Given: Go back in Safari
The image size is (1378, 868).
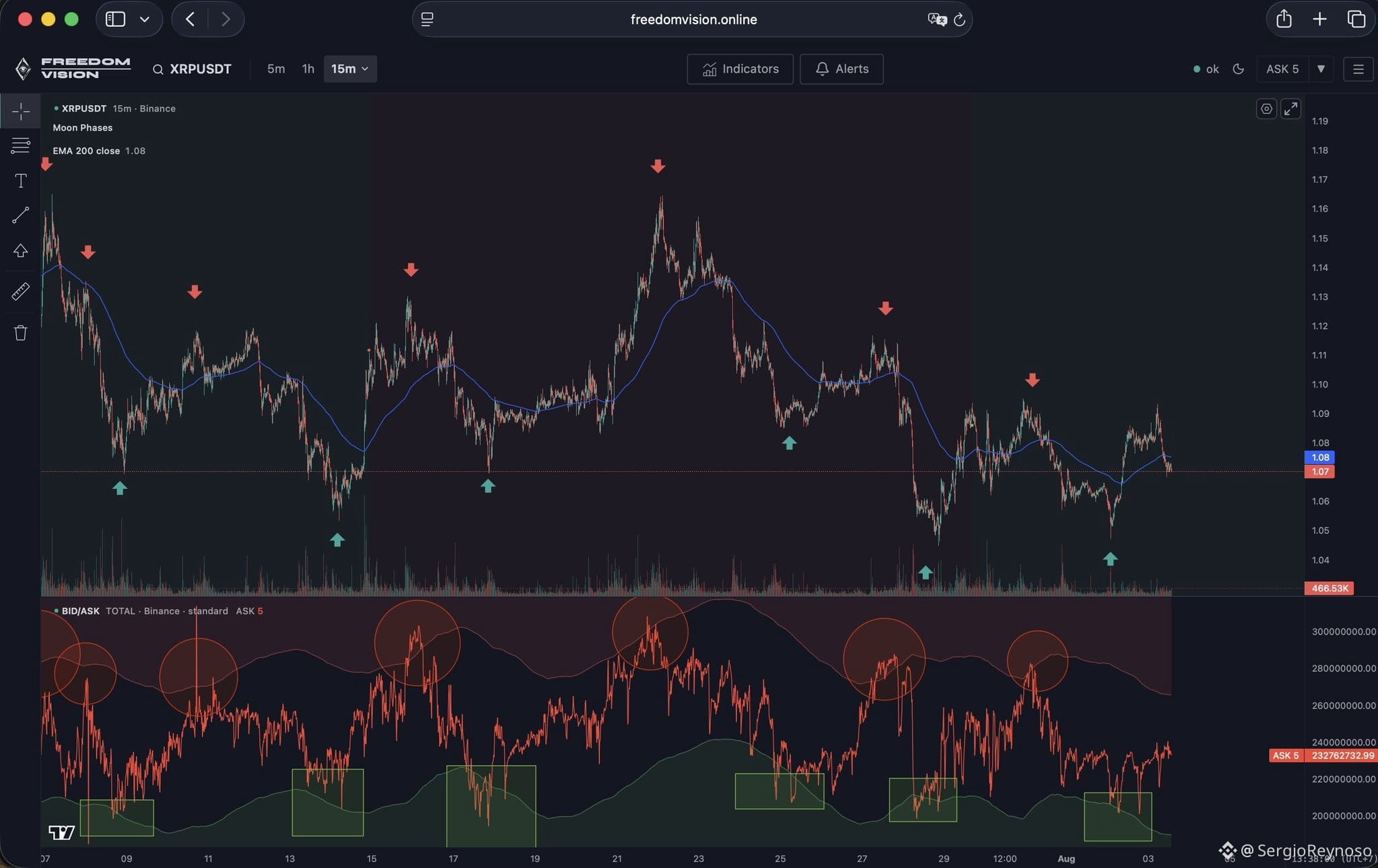Looking at the screenshot, I should click(x=191, y=19).
